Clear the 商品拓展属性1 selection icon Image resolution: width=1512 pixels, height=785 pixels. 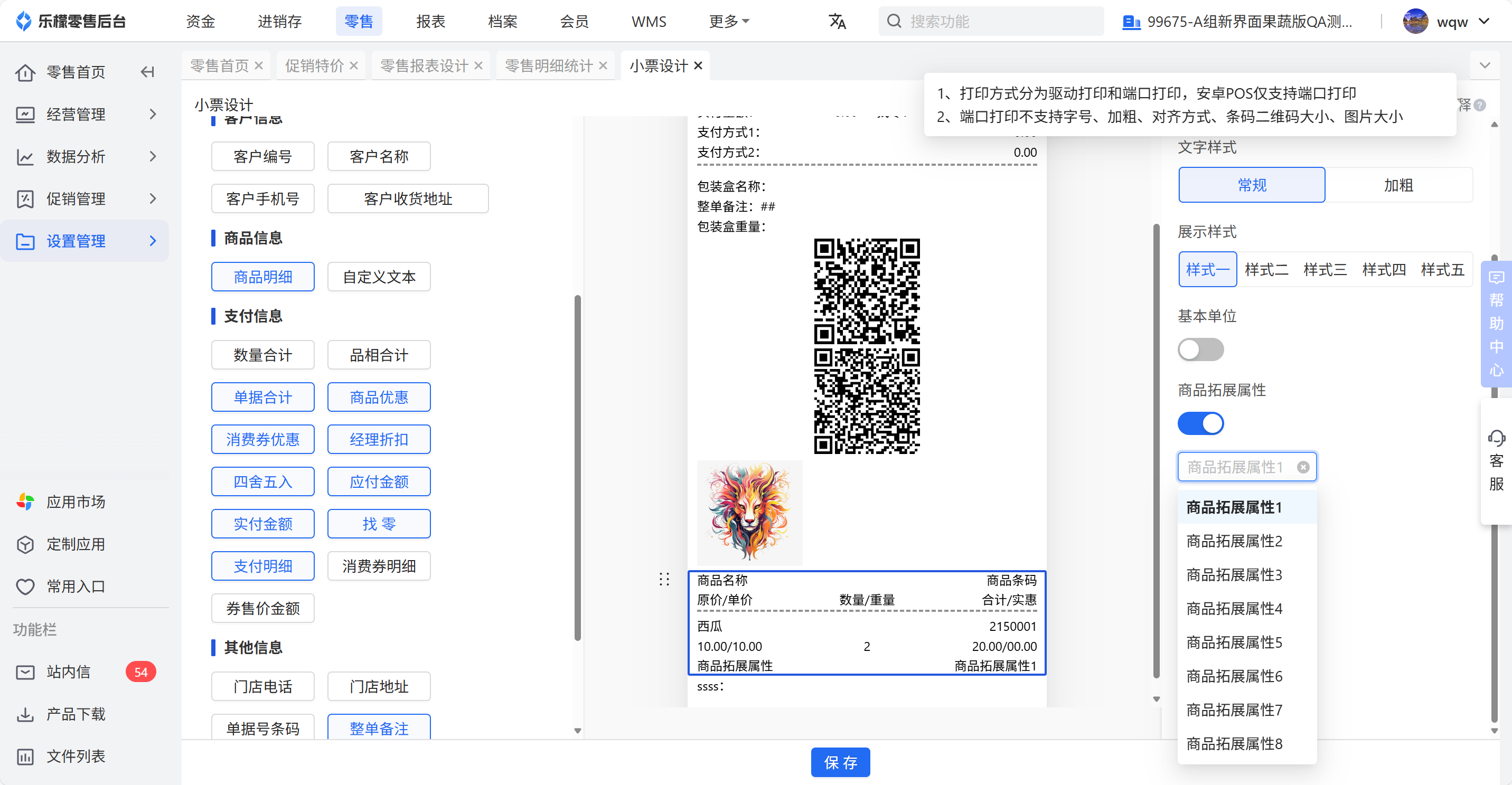(x=1302, y=467)
